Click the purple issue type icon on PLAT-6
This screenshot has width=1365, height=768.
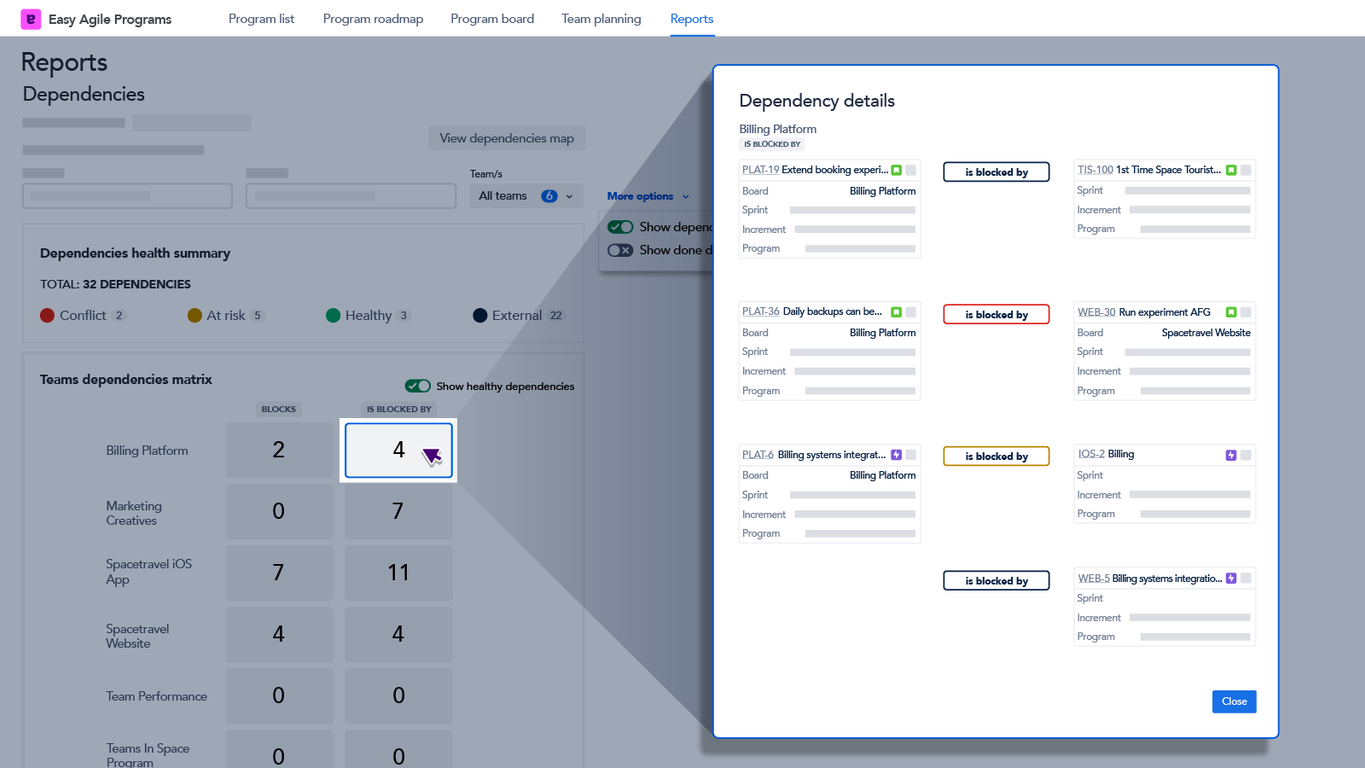896,454
